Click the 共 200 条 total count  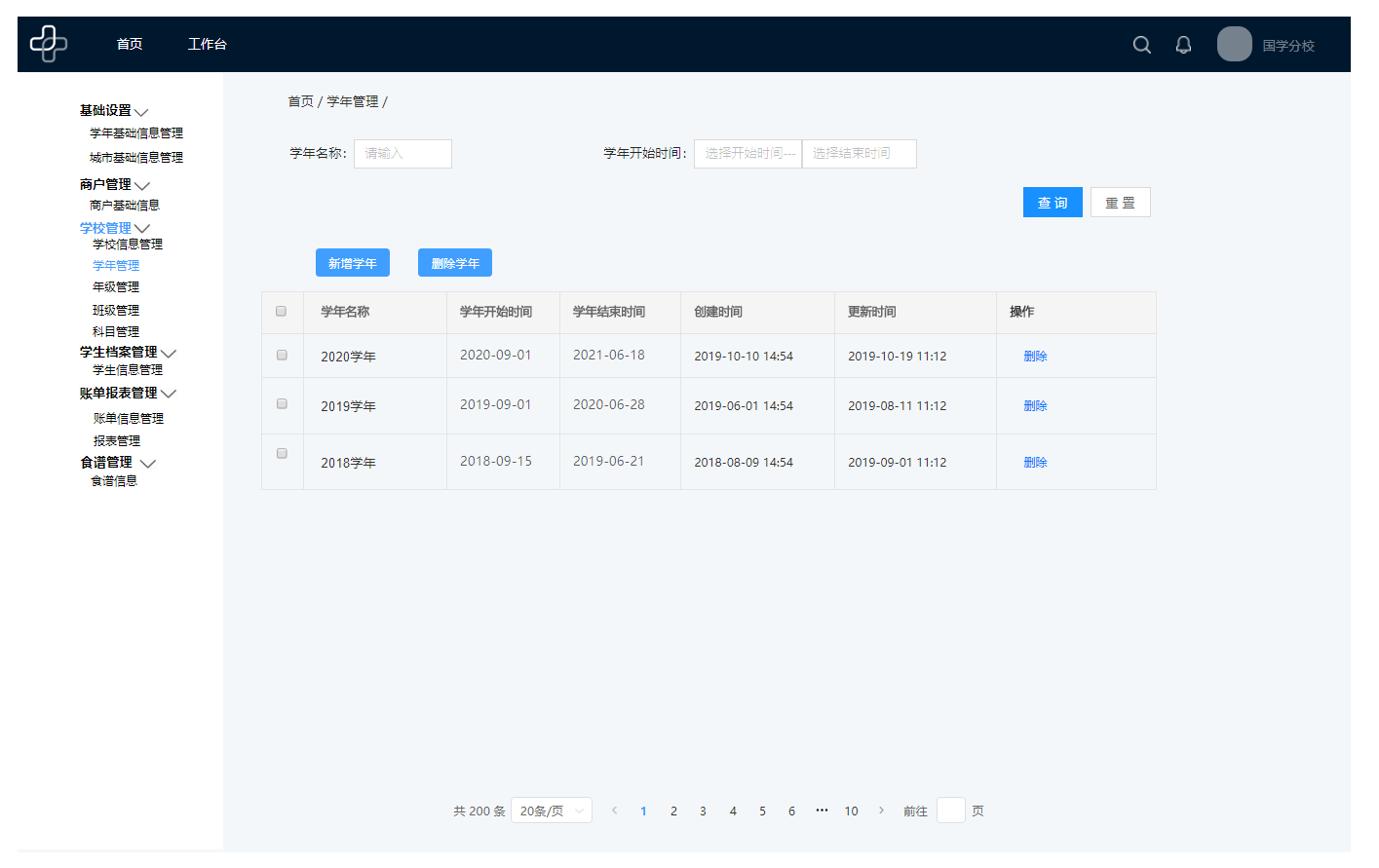tap(479, 811)
